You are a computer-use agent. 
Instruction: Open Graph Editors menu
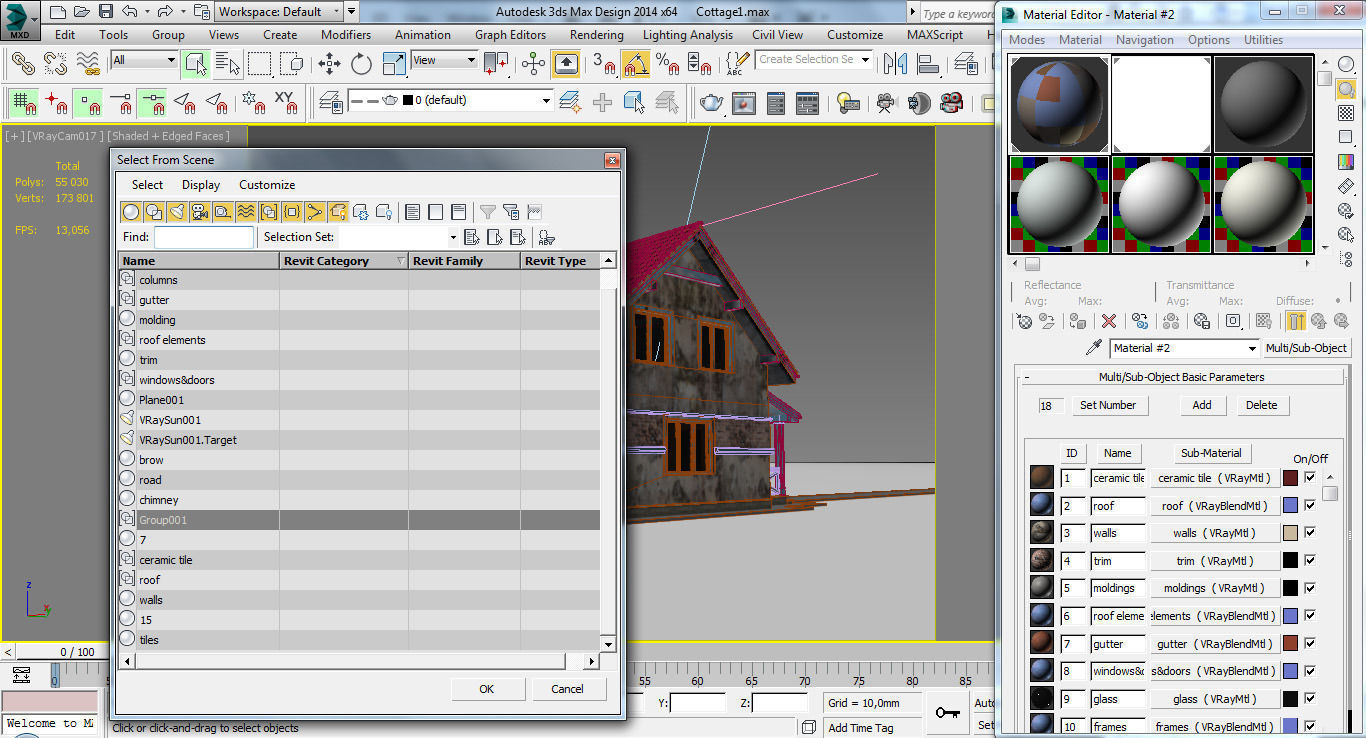(510, 34)
